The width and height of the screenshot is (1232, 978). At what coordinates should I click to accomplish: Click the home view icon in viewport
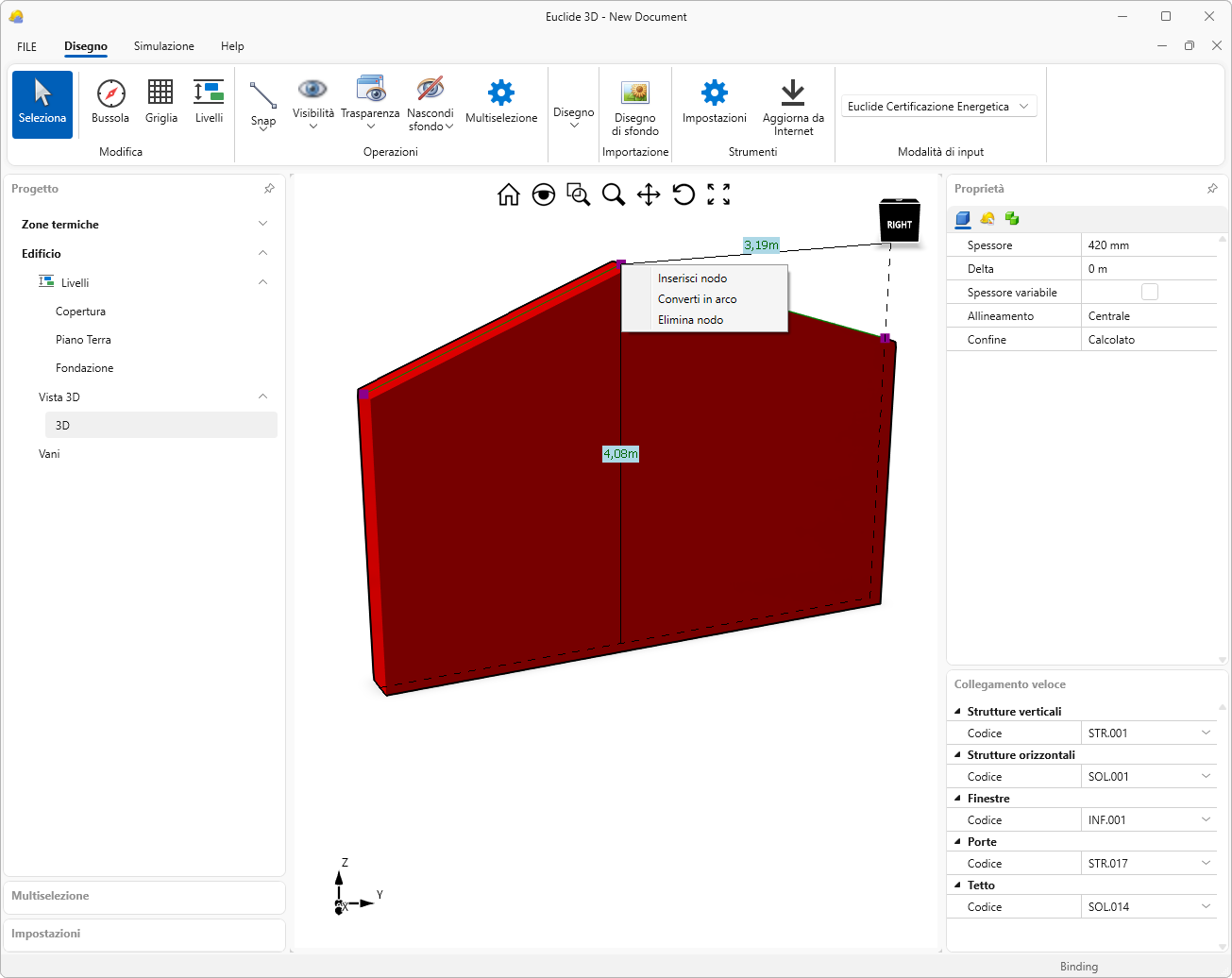[509, 194]
